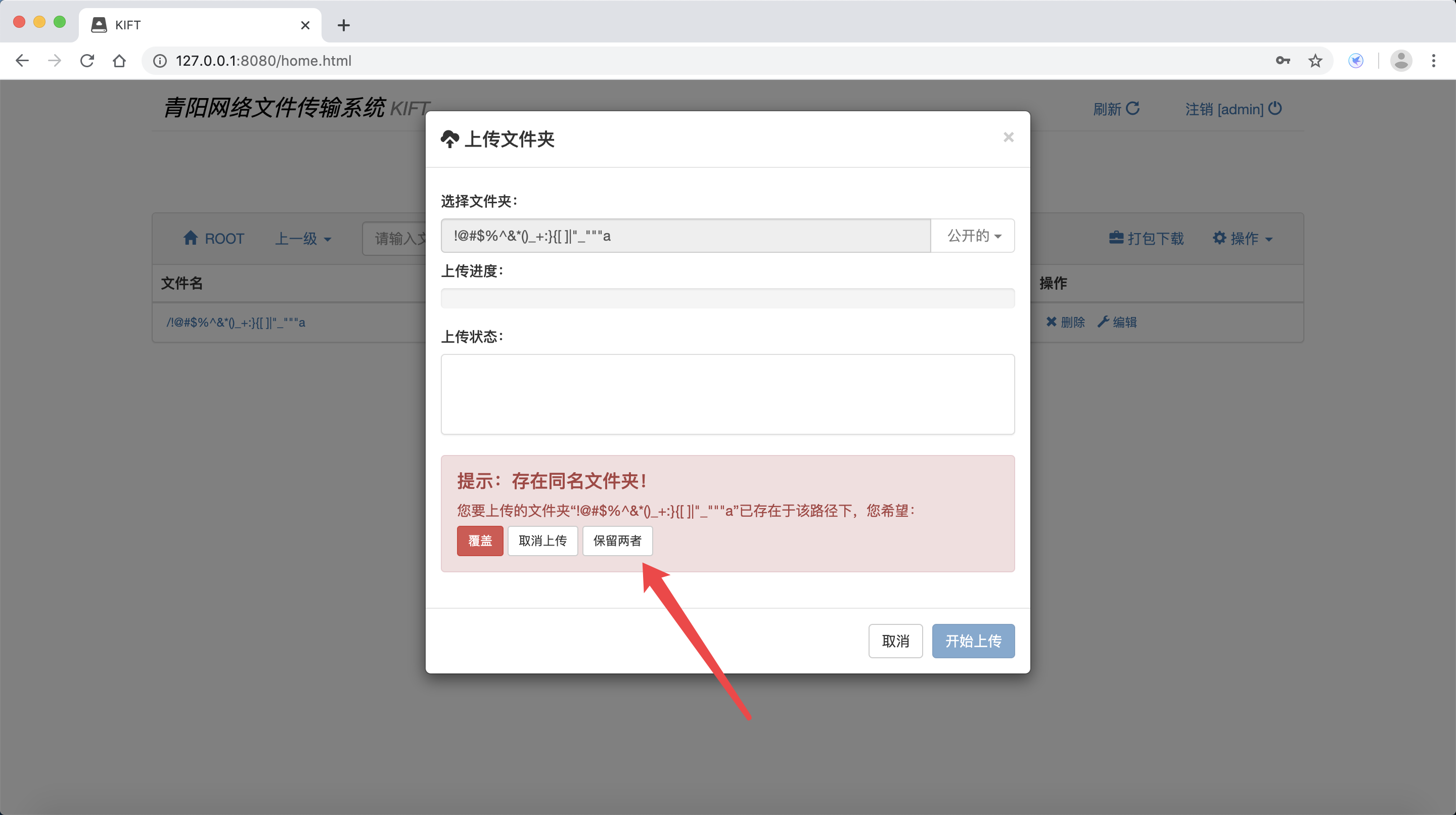Click 注销 [admin] logout link
Image resolution: width=1456 pixels, height=815 pixels.
click(x=1234, y=109)
